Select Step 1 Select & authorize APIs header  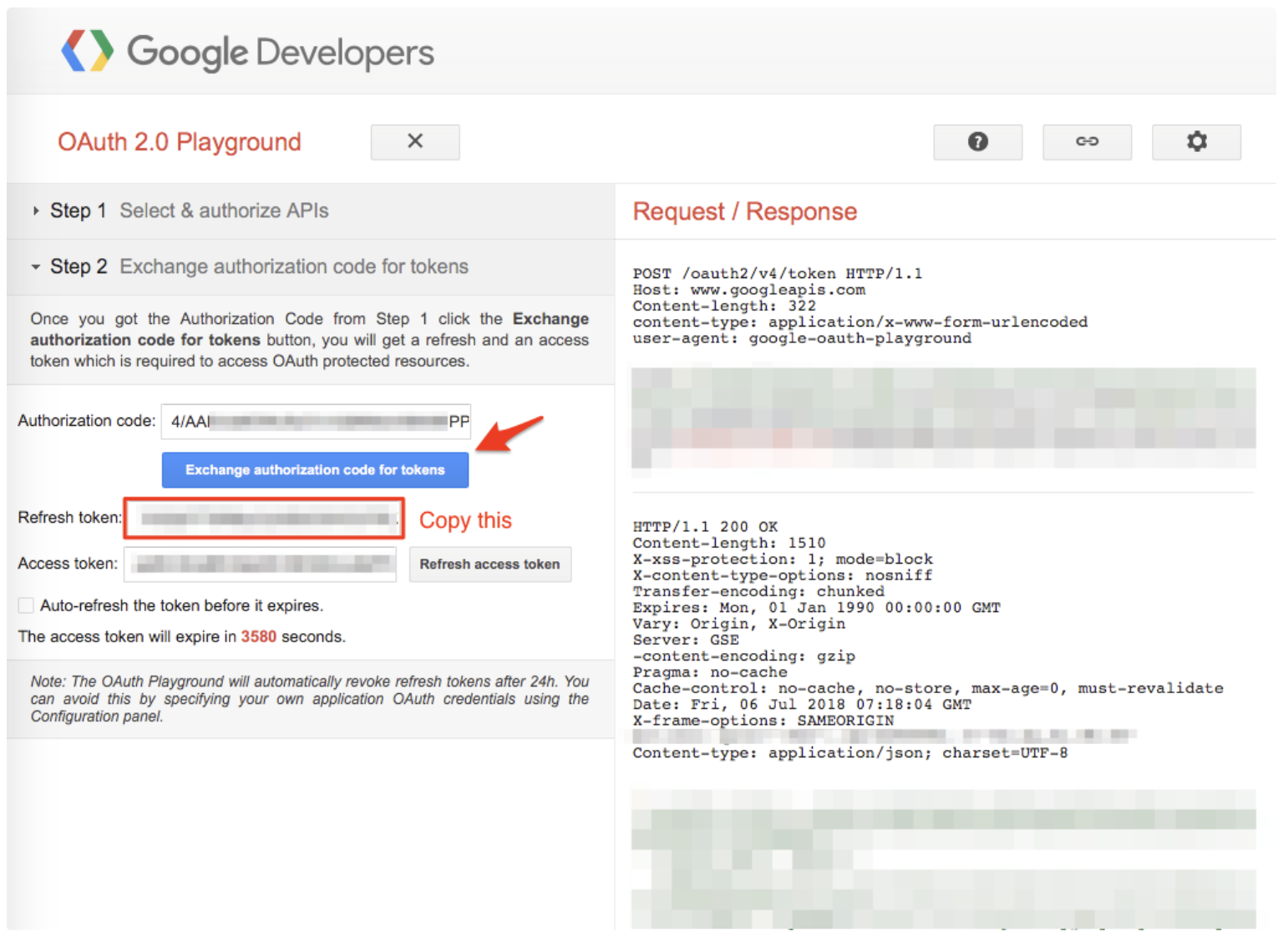[x=224, y=211]
